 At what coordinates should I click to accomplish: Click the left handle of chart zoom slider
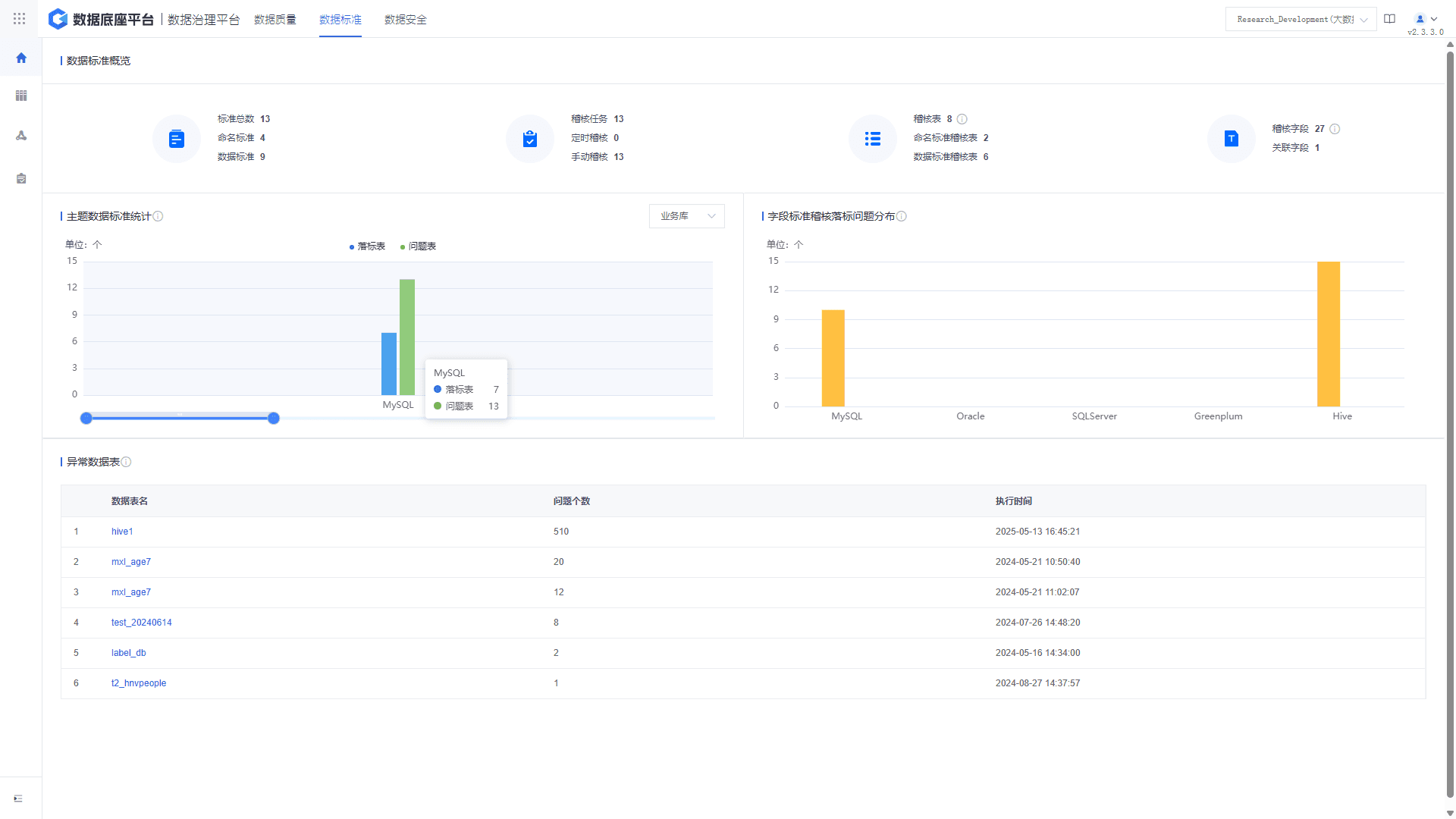pyautogui.click(x=86, y=418)
